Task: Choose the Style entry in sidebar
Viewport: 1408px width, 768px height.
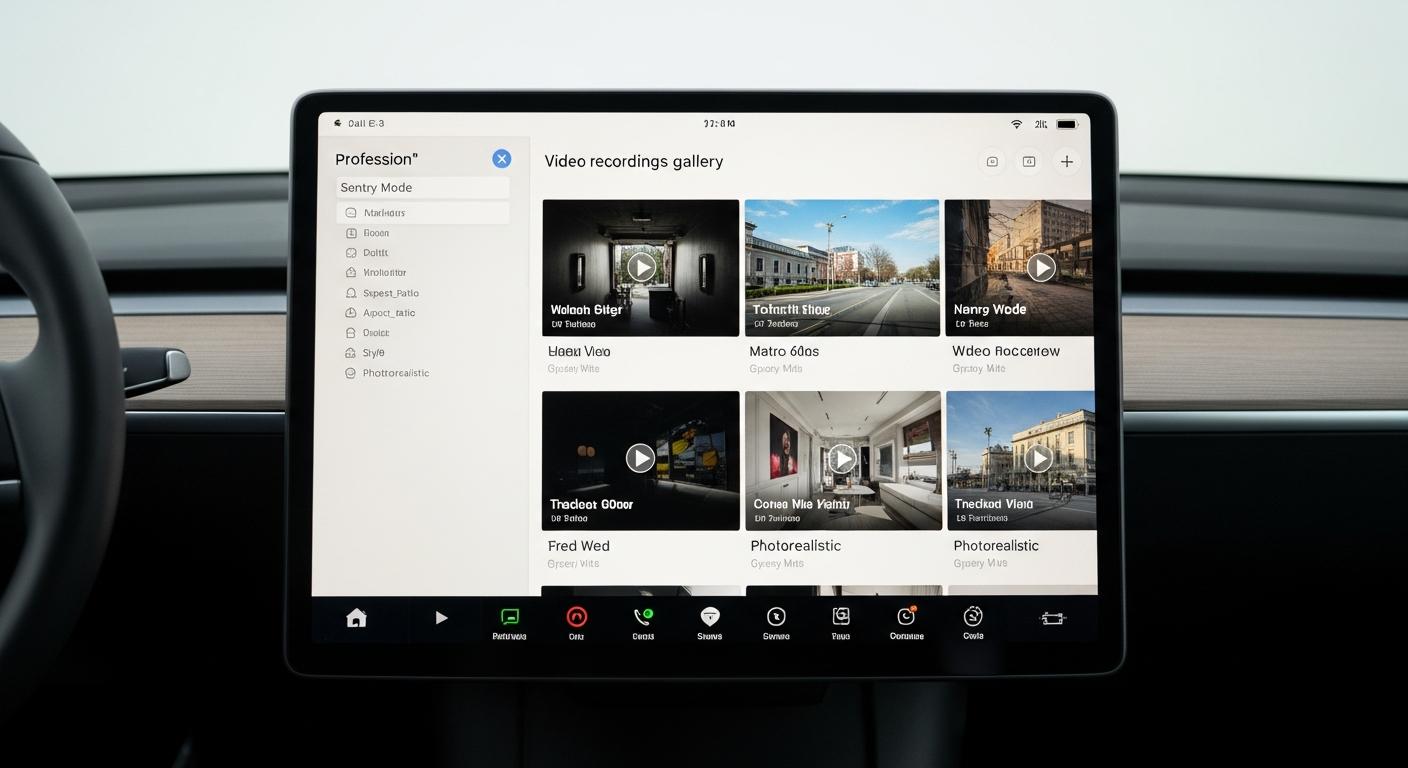Action: 373,353
